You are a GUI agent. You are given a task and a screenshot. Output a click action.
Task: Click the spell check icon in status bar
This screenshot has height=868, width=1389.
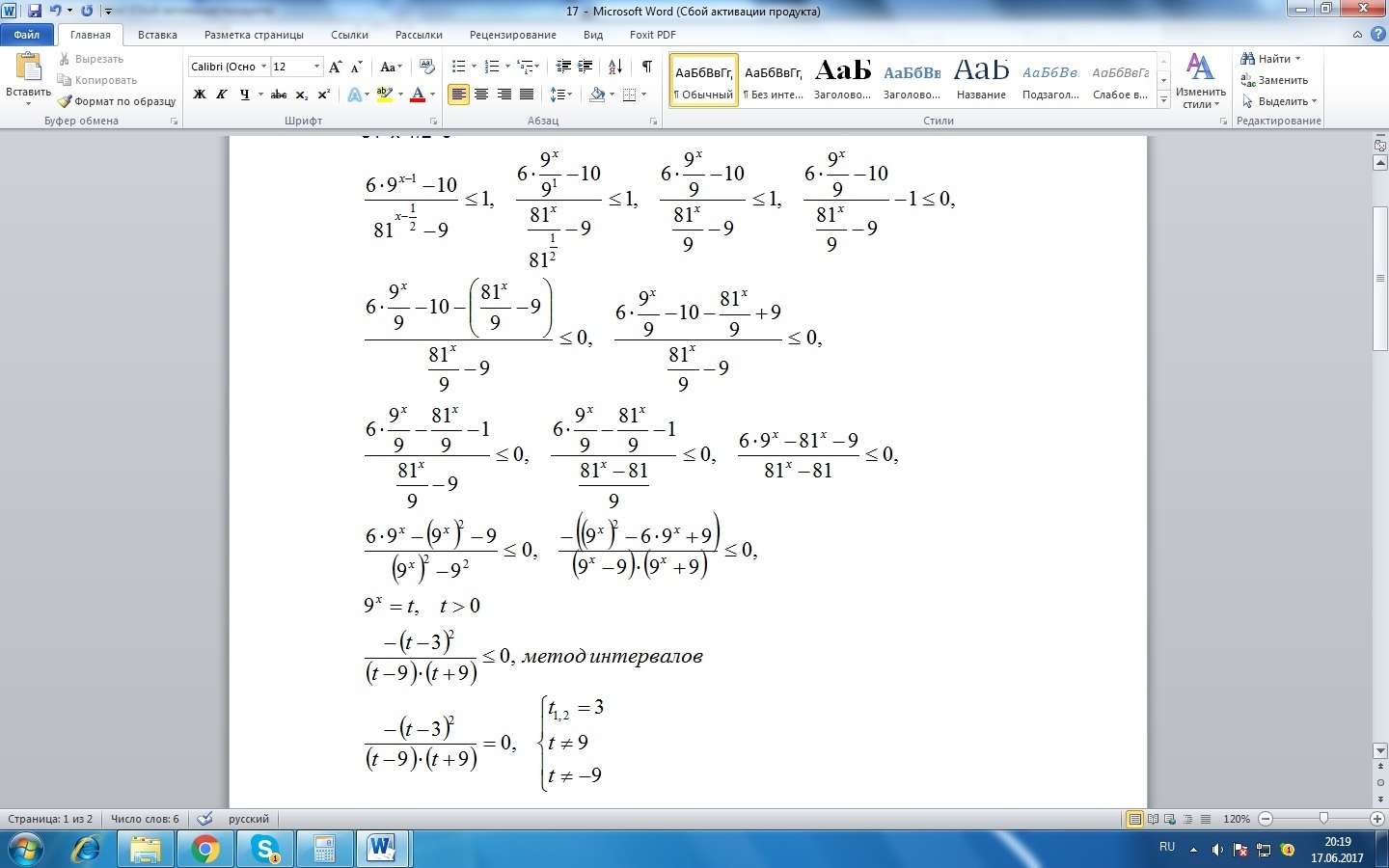[x=204, y=819]
